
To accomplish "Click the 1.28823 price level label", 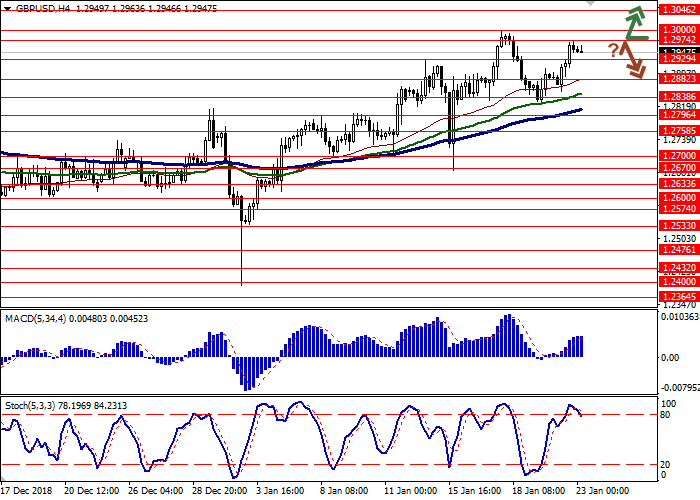I will [x=677, y=78].
